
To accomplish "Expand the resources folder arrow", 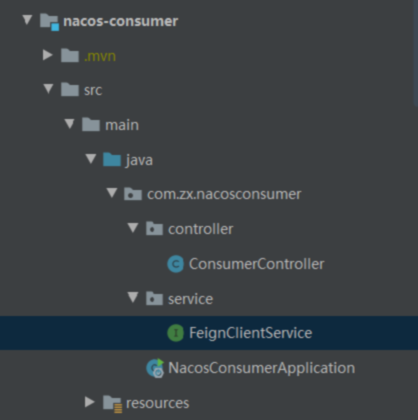I will 90,402.
